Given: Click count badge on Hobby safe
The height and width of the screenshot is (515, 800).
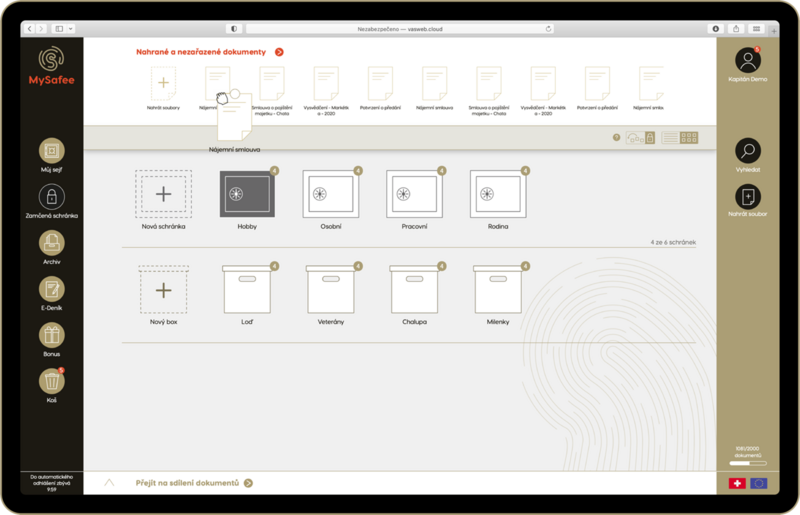Looking at the screenshot, I should click(274, 170).
